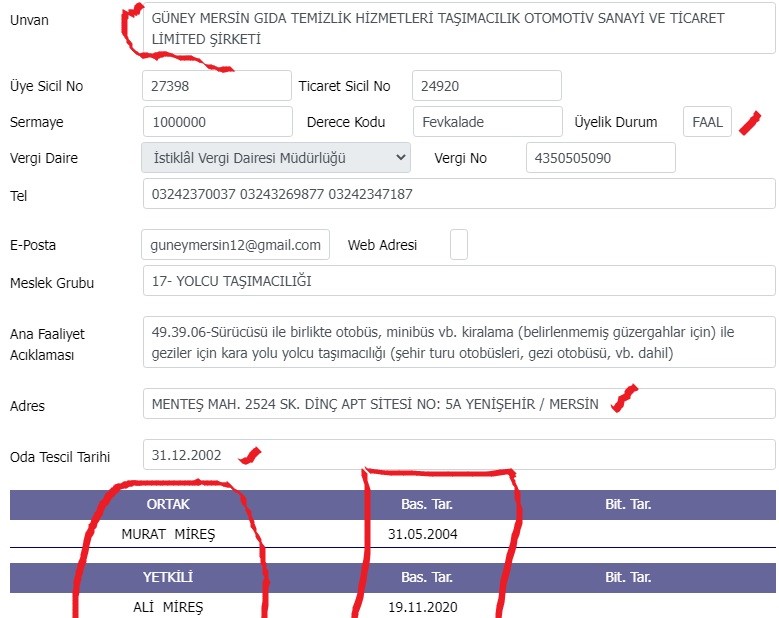Click the Ticaret Sicil No field 24920
Viewport: 779px width, 618px height.
click(487, 86)
